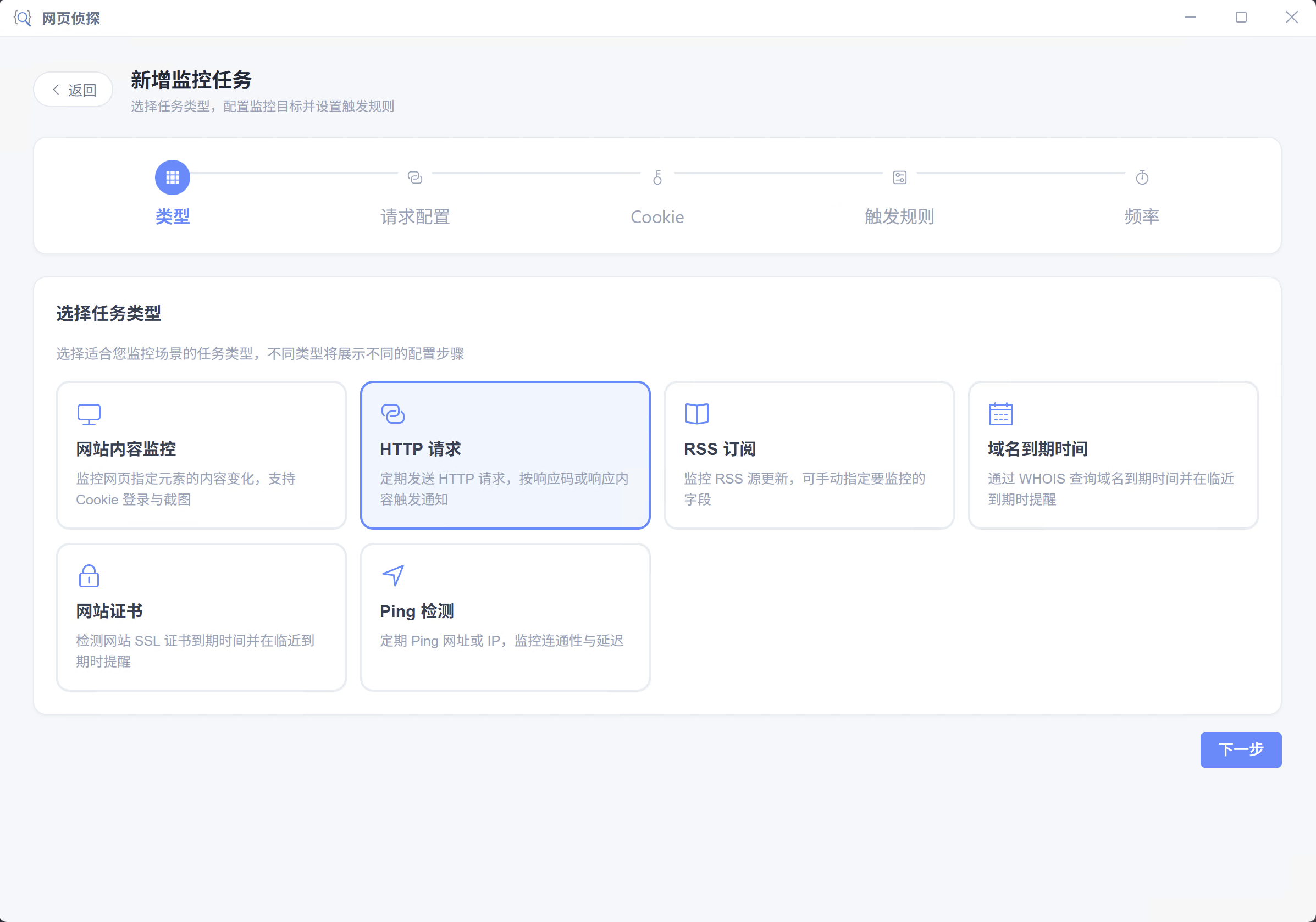Click the hint 选择适合您监控场景的任务类型

point(260,353)
